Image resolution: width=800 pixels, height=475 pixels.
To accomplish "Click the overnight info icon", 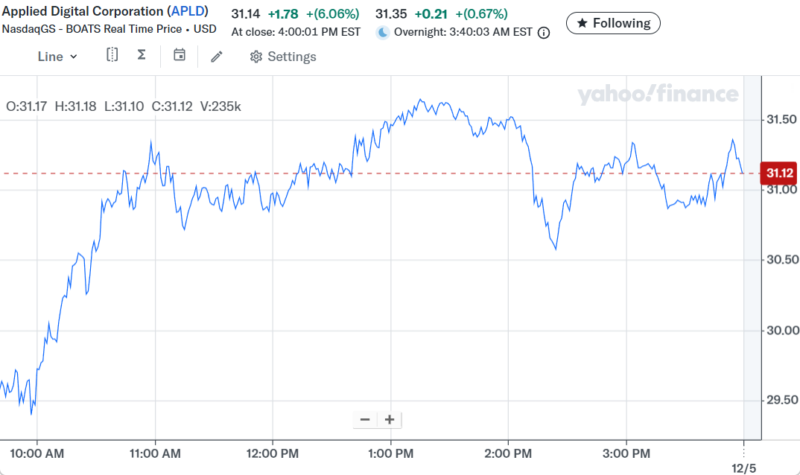I will click(x=544, y=33).
